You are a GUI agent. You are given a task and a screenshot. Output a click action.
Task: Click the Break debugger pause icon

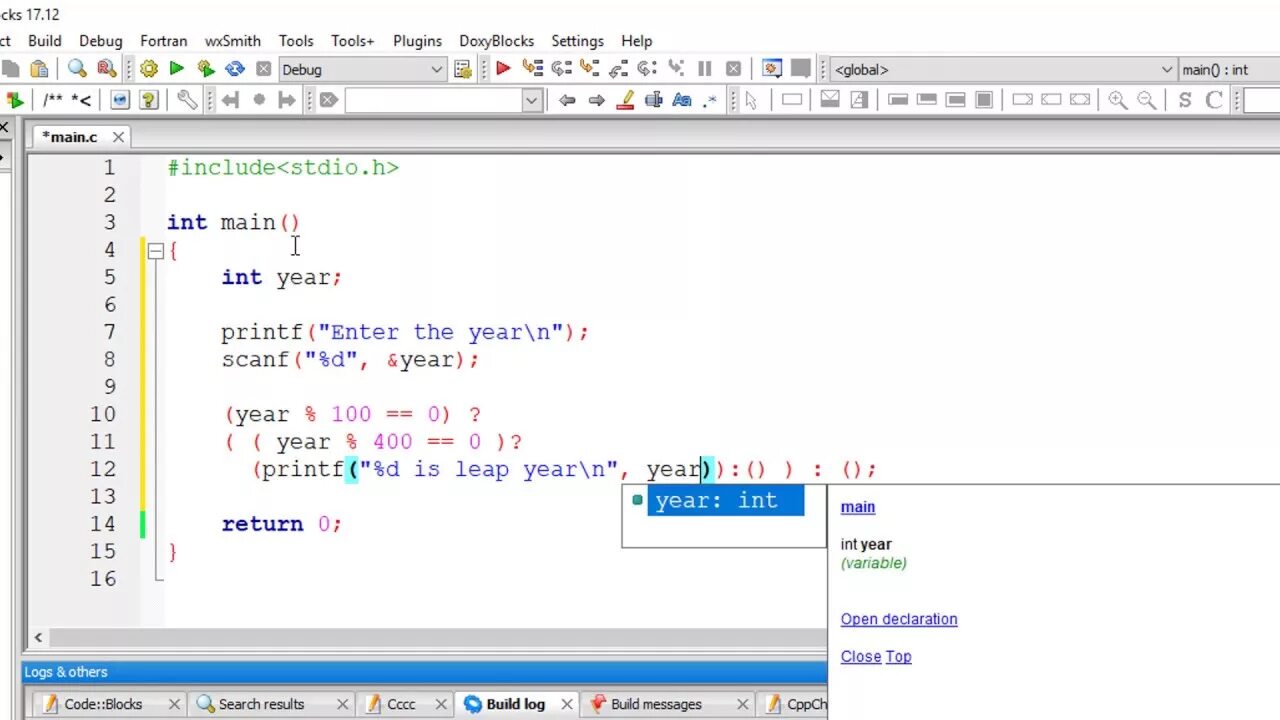tap(705, 69)
